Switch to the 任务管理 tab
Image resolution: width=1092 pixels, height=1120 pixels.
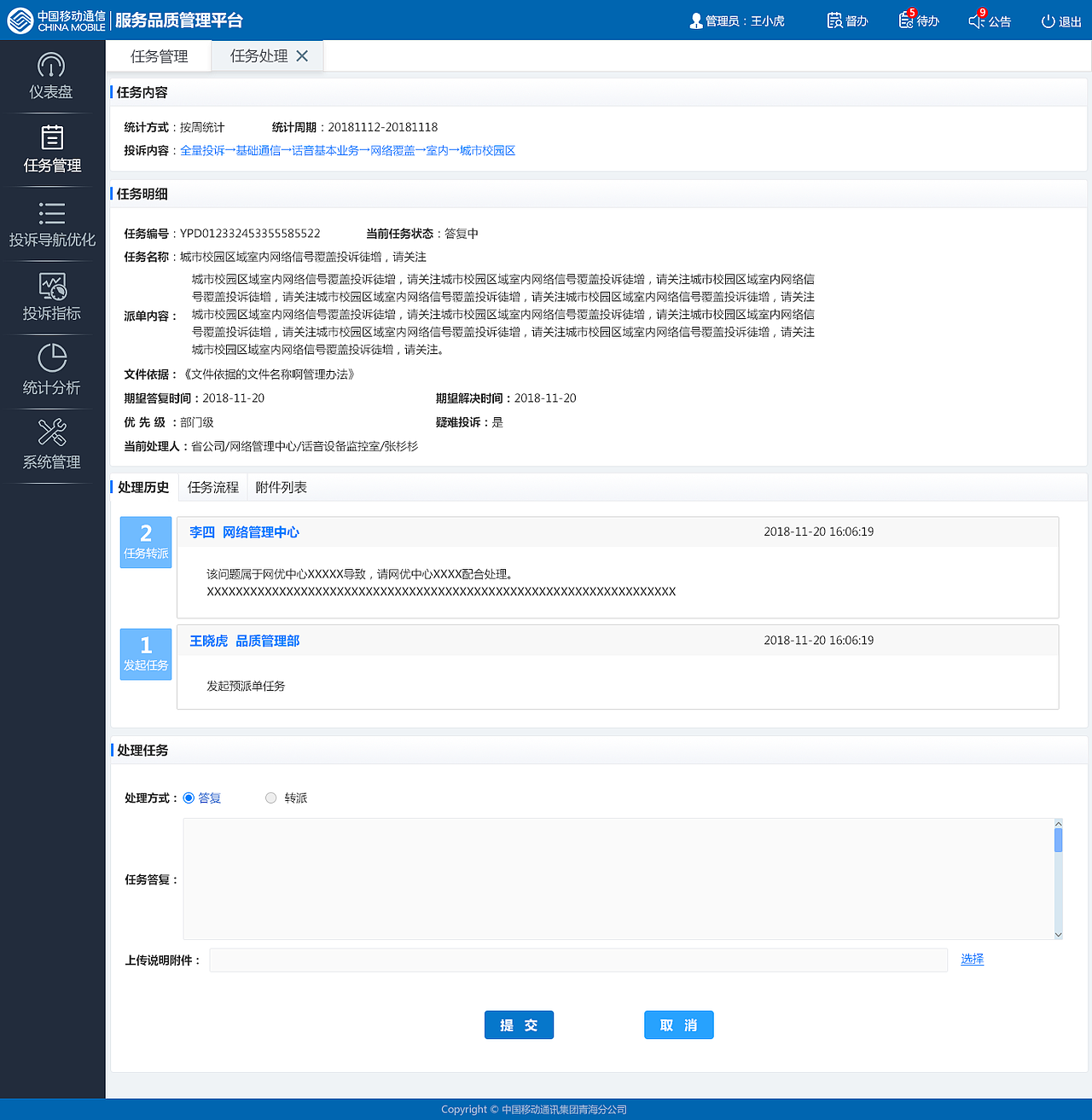click(x=159, y=56)
